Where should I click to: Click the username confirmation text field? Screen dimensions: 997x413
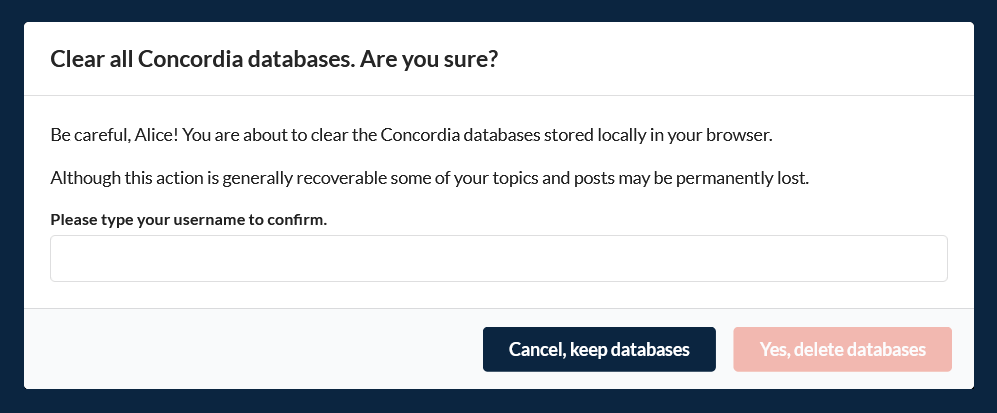pos(498,259)
